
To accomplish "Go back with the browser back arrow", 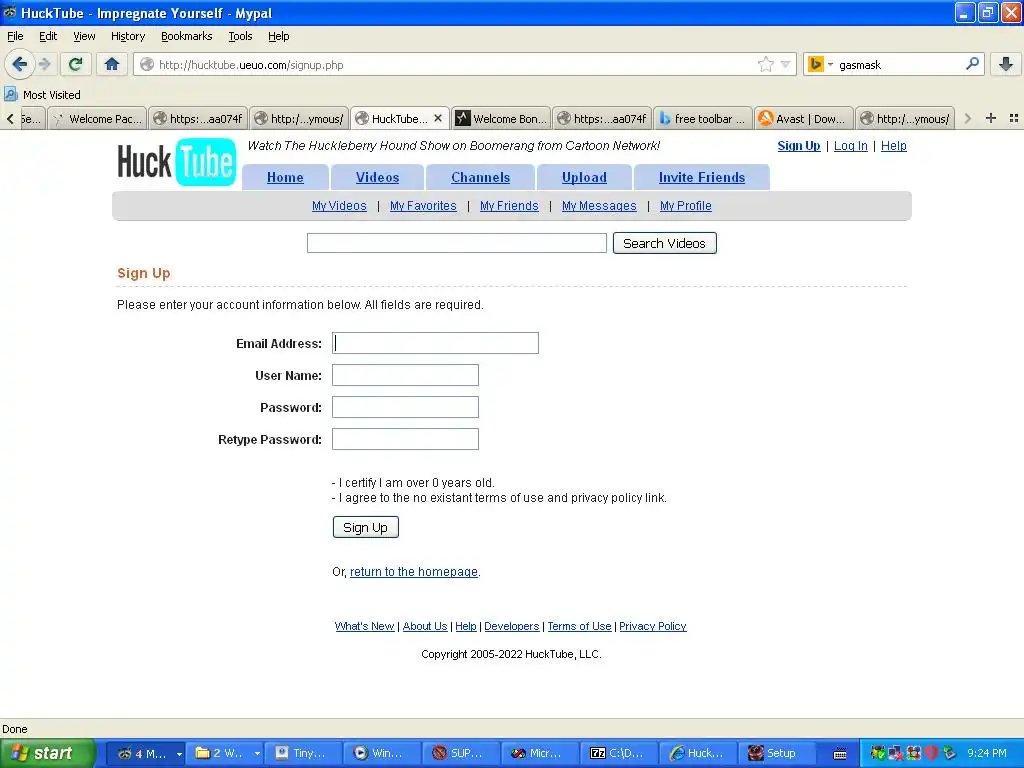I will (20, 64).
